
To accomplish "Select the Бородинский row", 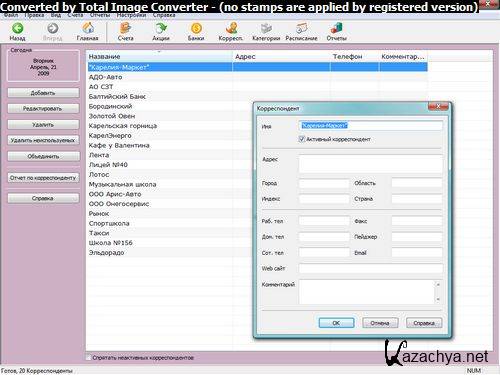I will coord(170,106).
